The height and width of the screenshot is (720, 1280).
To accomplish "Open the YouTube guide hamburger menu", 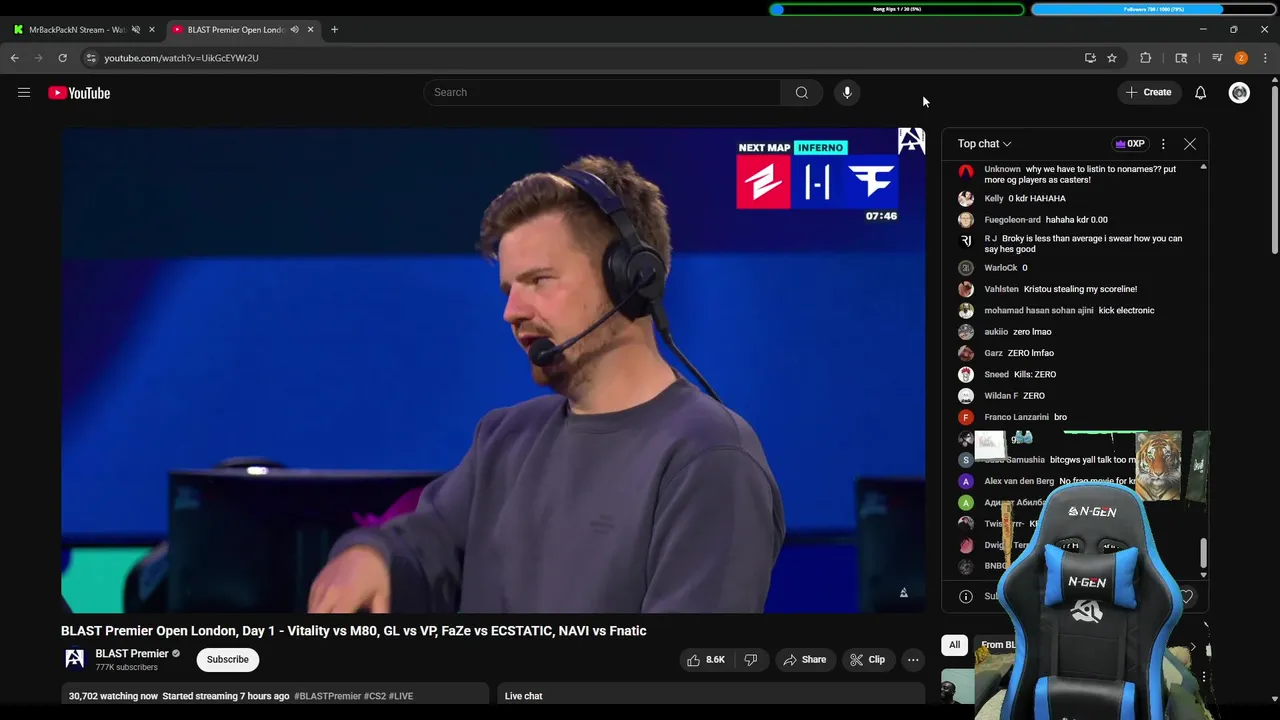I will (24, 93).
